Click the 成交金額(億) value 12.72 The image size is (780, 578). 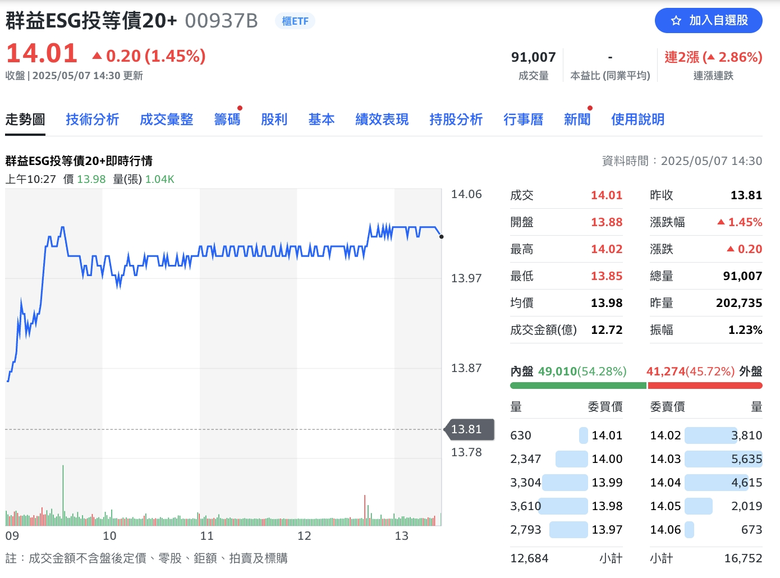click(x=606, y=330)
